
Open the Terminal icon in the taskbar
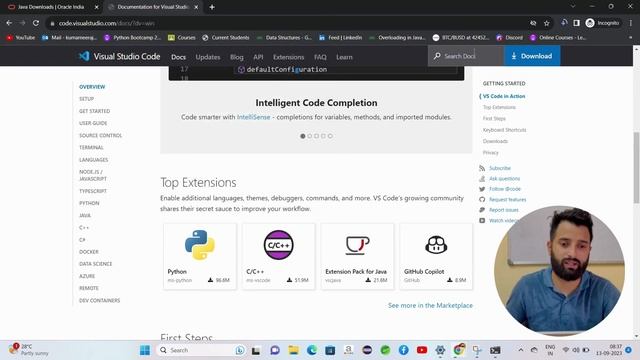[x=495, y=350]
